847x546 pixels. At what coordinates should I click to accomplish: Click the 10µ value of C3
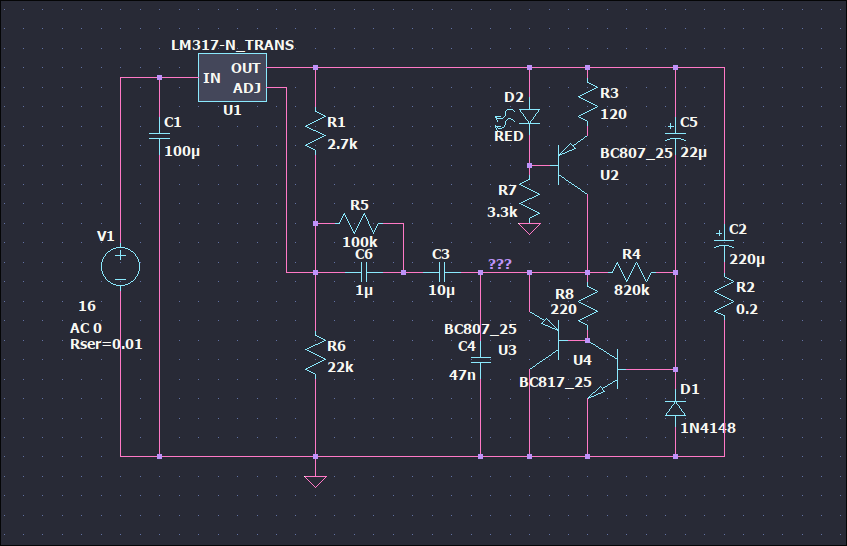(x=441, y=291)
